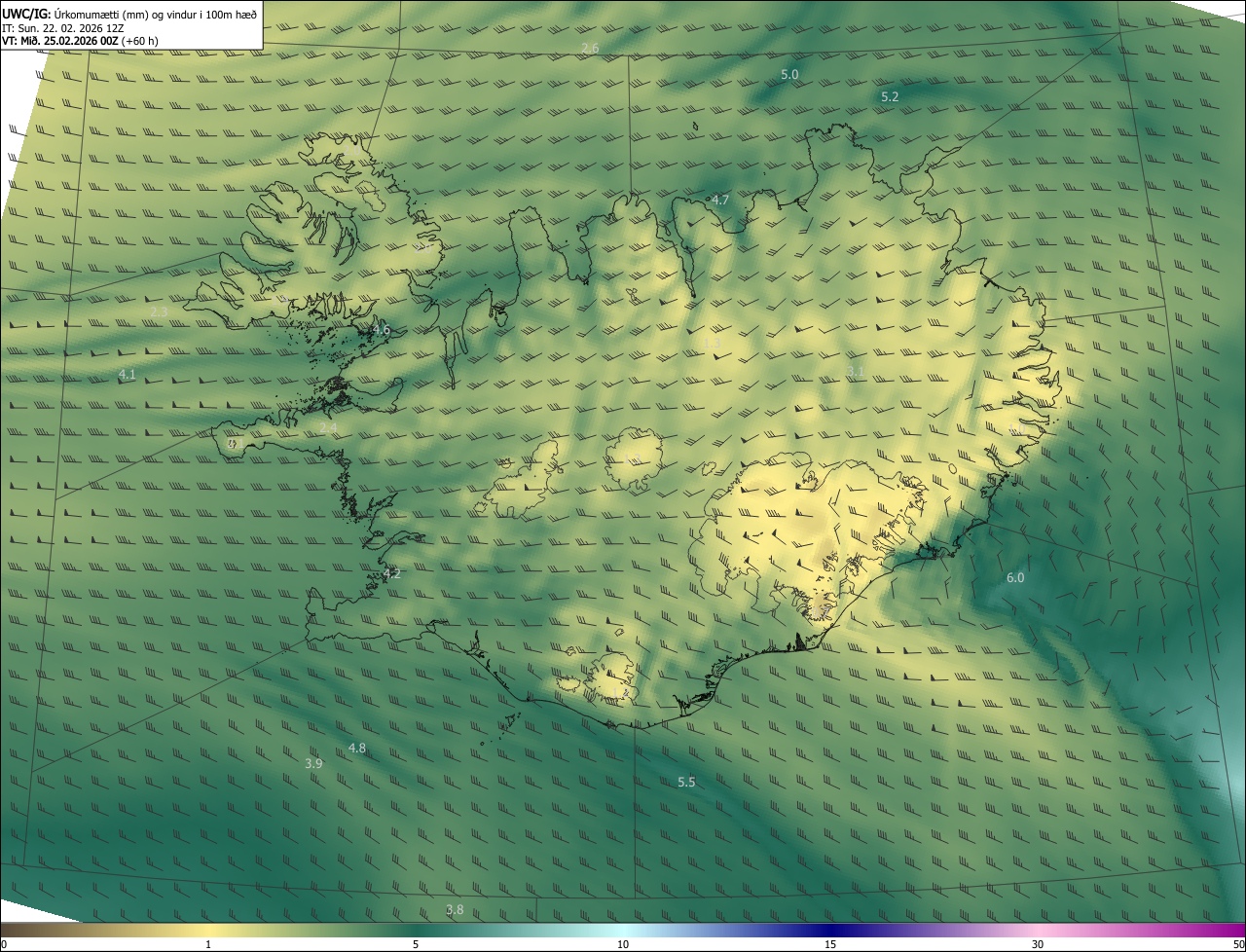
Task: Click the 5 tick on the color scale
Action: pyautogui.click(x=416, y=944)
